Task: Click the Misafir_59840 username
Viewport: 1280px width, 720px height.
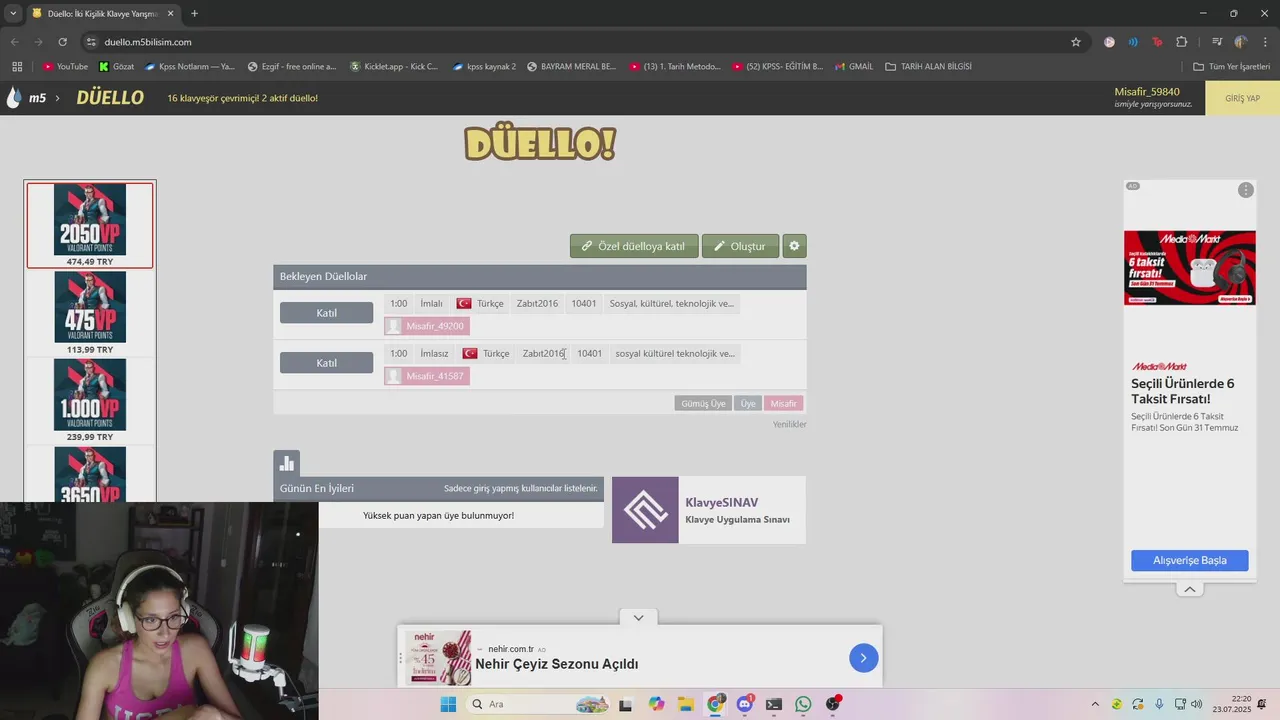Action: (x=1147, y=92)
